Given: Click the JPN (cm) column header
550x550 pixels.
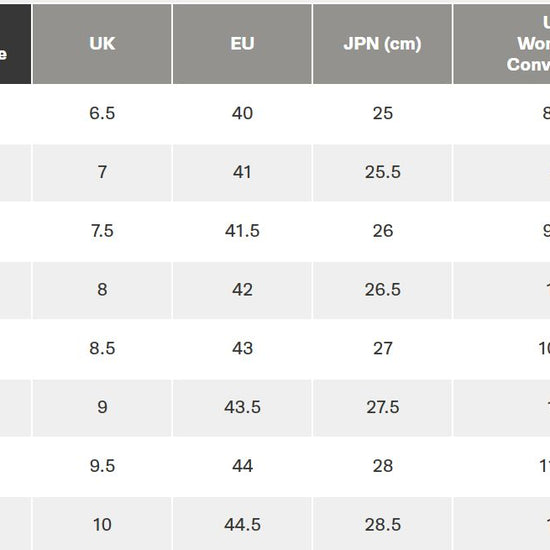Looking at the screenshot, I should point(382,44).
